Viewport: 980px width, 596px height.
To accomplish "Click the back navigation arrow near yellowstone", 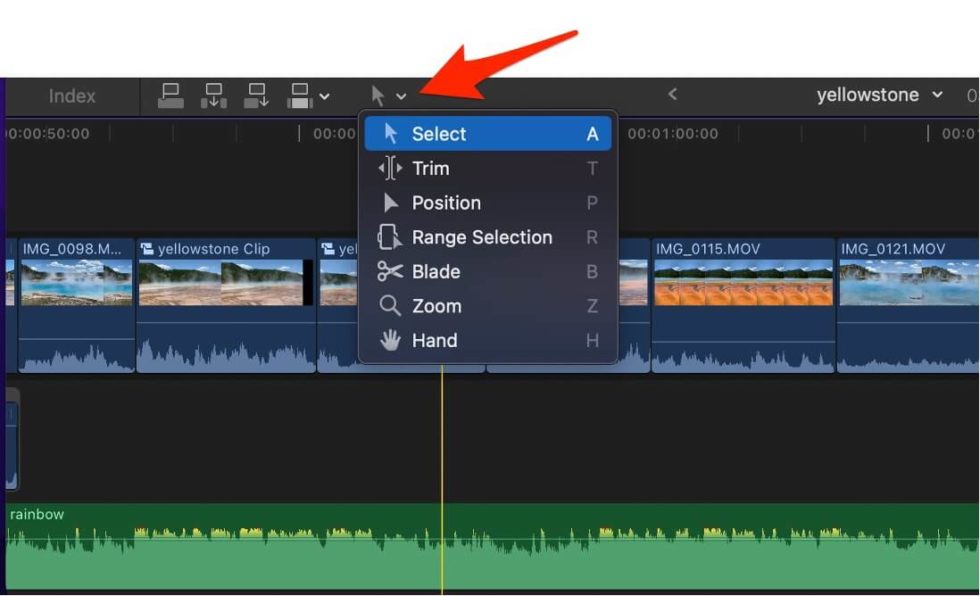I will [x=673, y=95].
